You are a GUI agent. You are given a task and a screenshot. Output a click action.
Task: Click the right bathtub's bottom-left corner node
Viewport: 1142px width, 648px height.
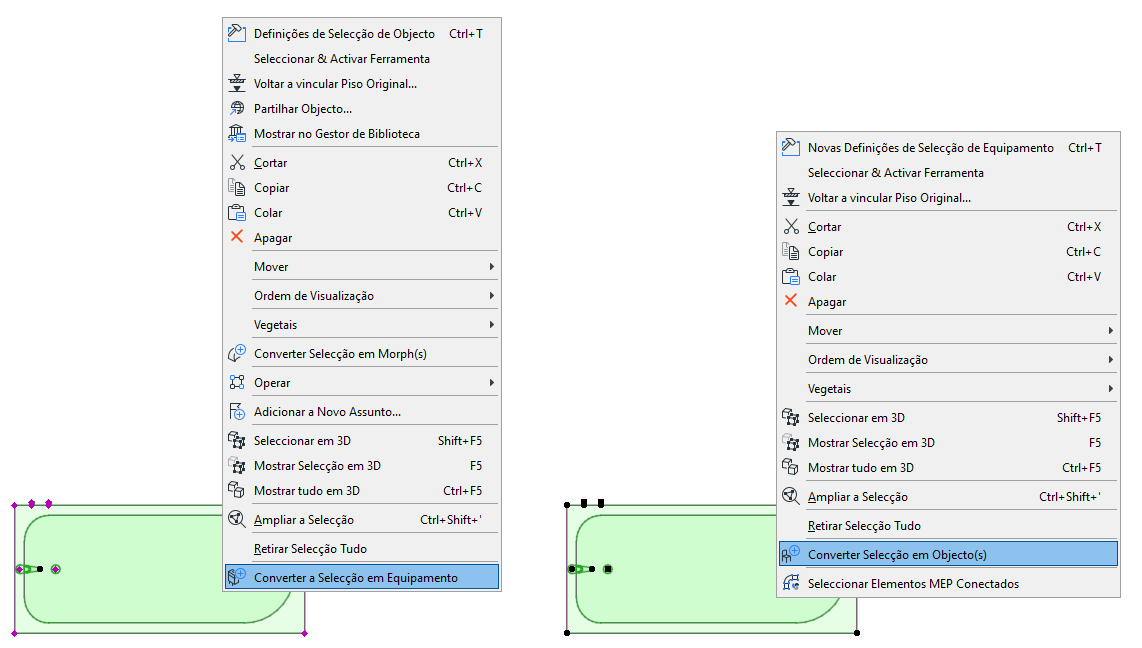coord(567,633)
